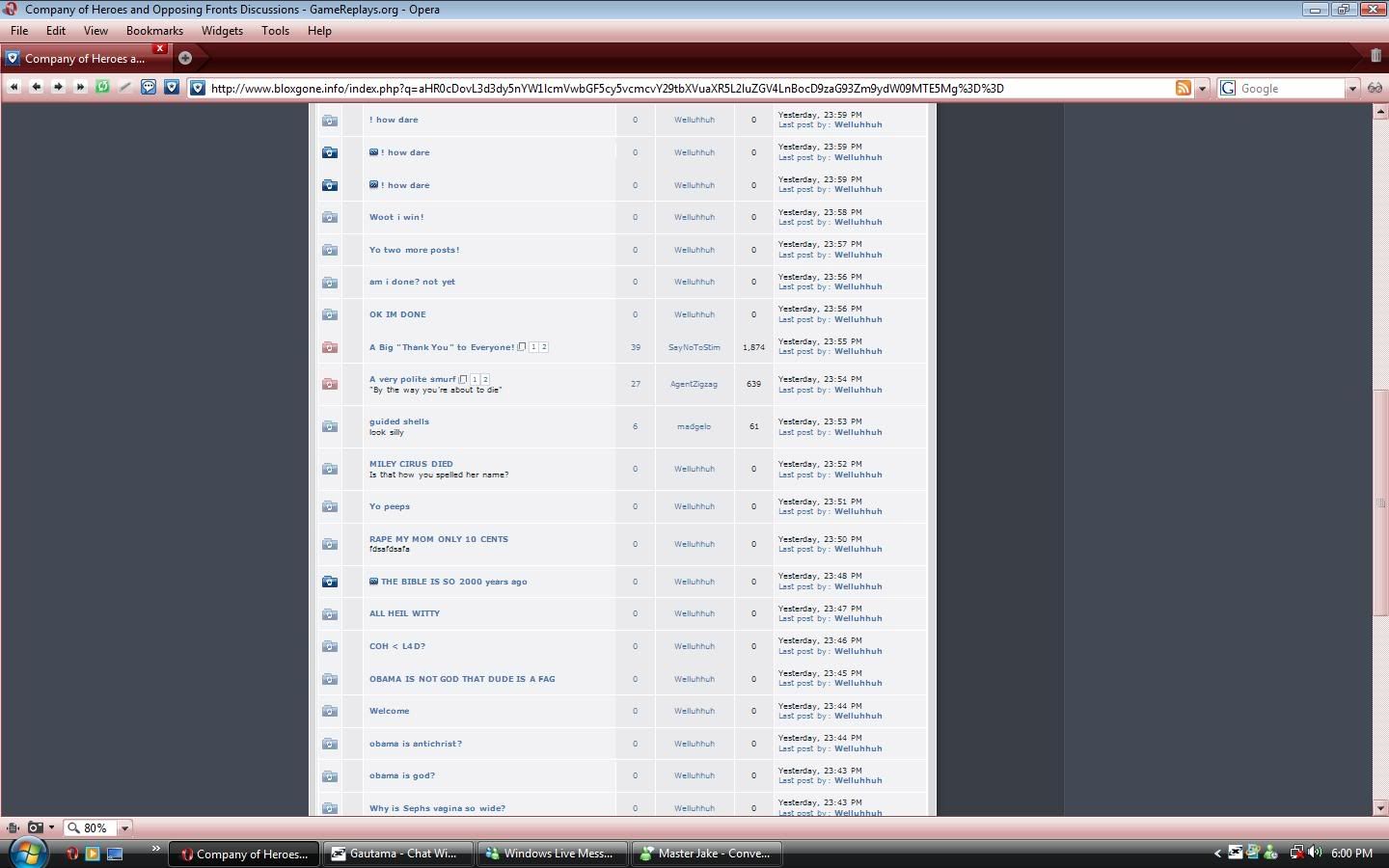The image size is (1389, 868).
Task: Click folder icon of 'guided shells' thread
Action: tap(330, 426)
